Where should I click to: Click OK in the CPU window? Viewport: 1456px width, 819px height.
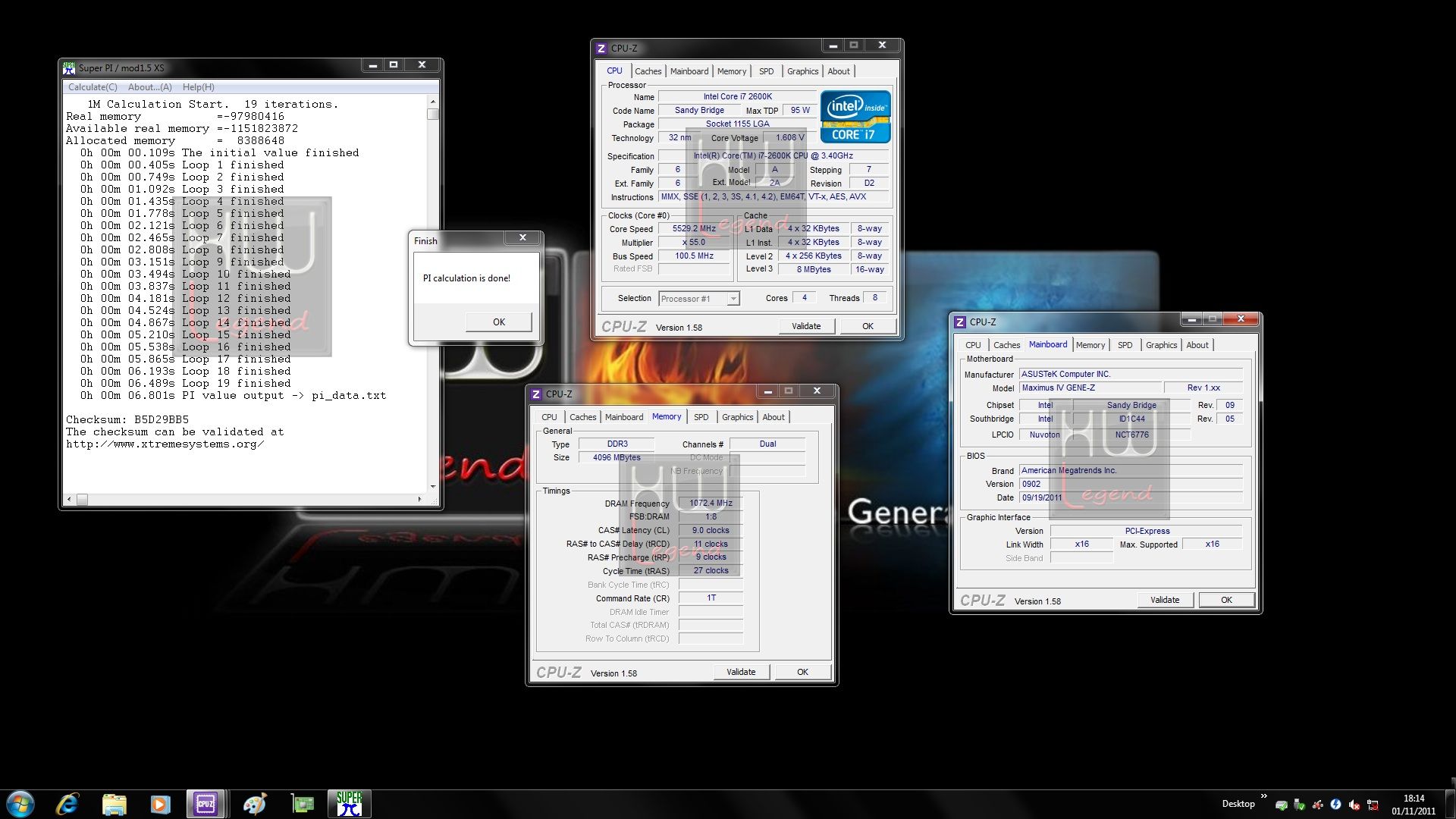(x=868, y=326)
